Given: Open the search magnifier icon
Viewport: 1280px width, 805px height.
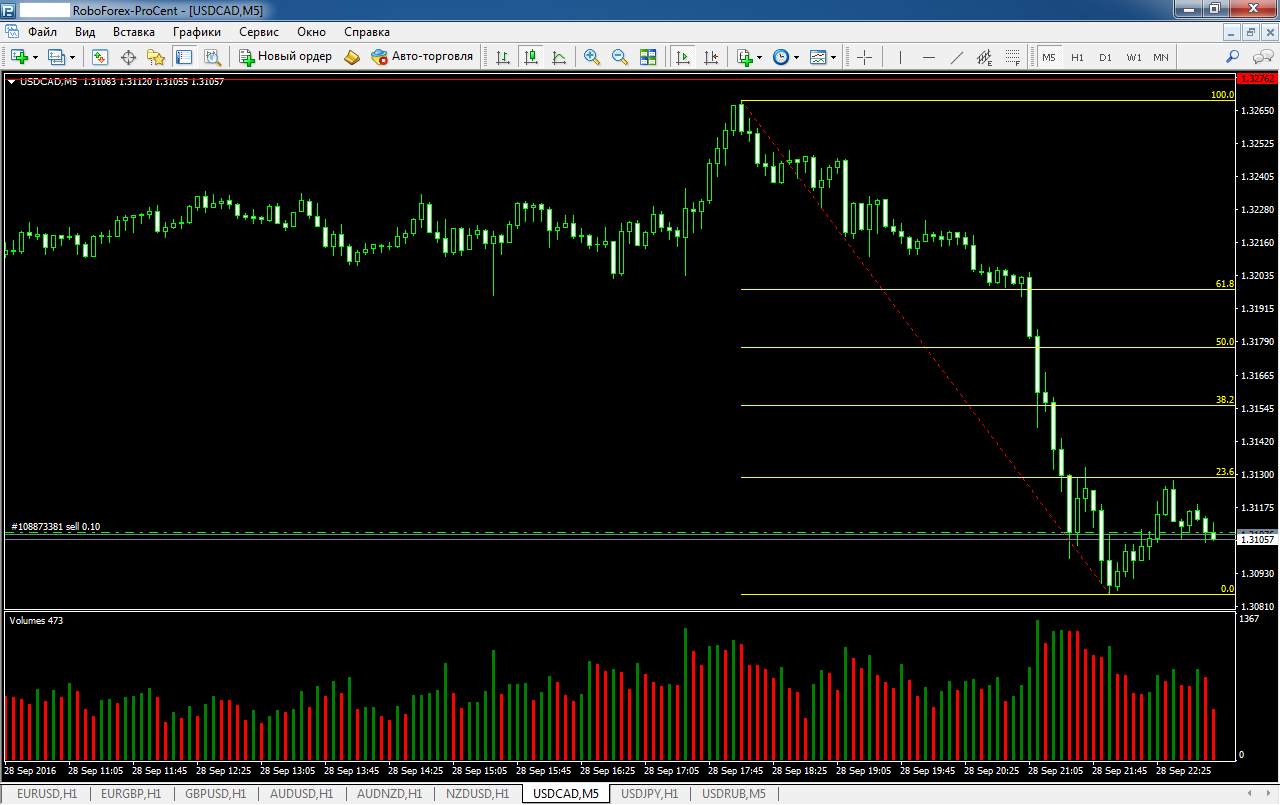Looking at the screenshot, I should [x=1233, y=57].
